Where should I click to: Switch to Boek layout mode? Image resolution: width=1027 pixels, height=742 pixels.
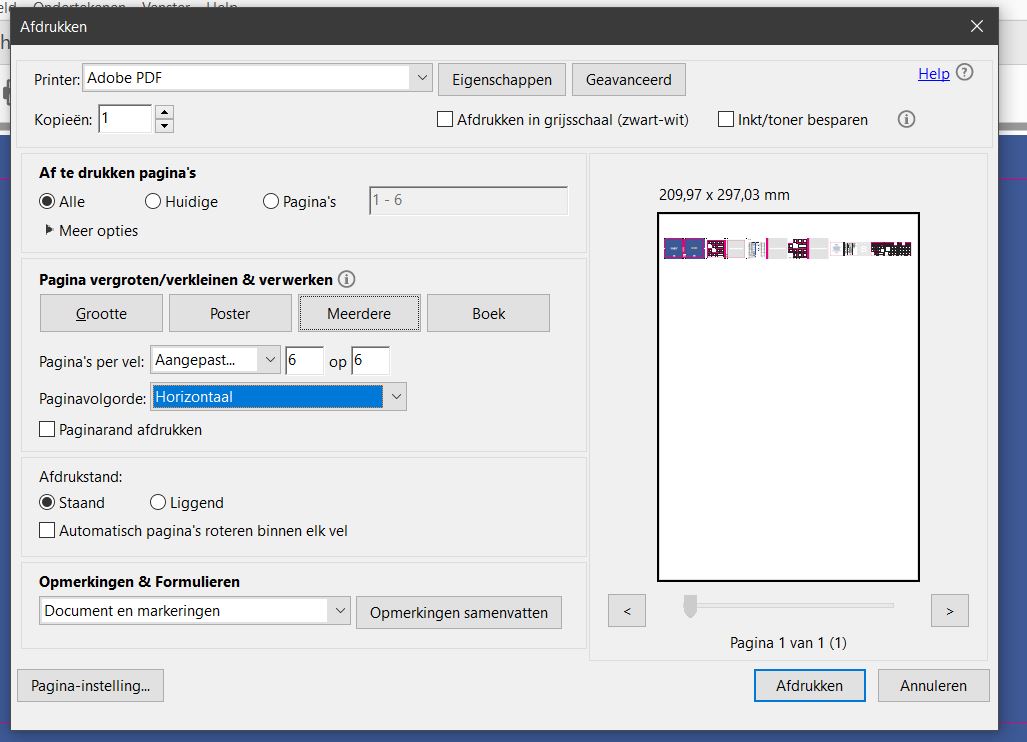pos(488,312)
